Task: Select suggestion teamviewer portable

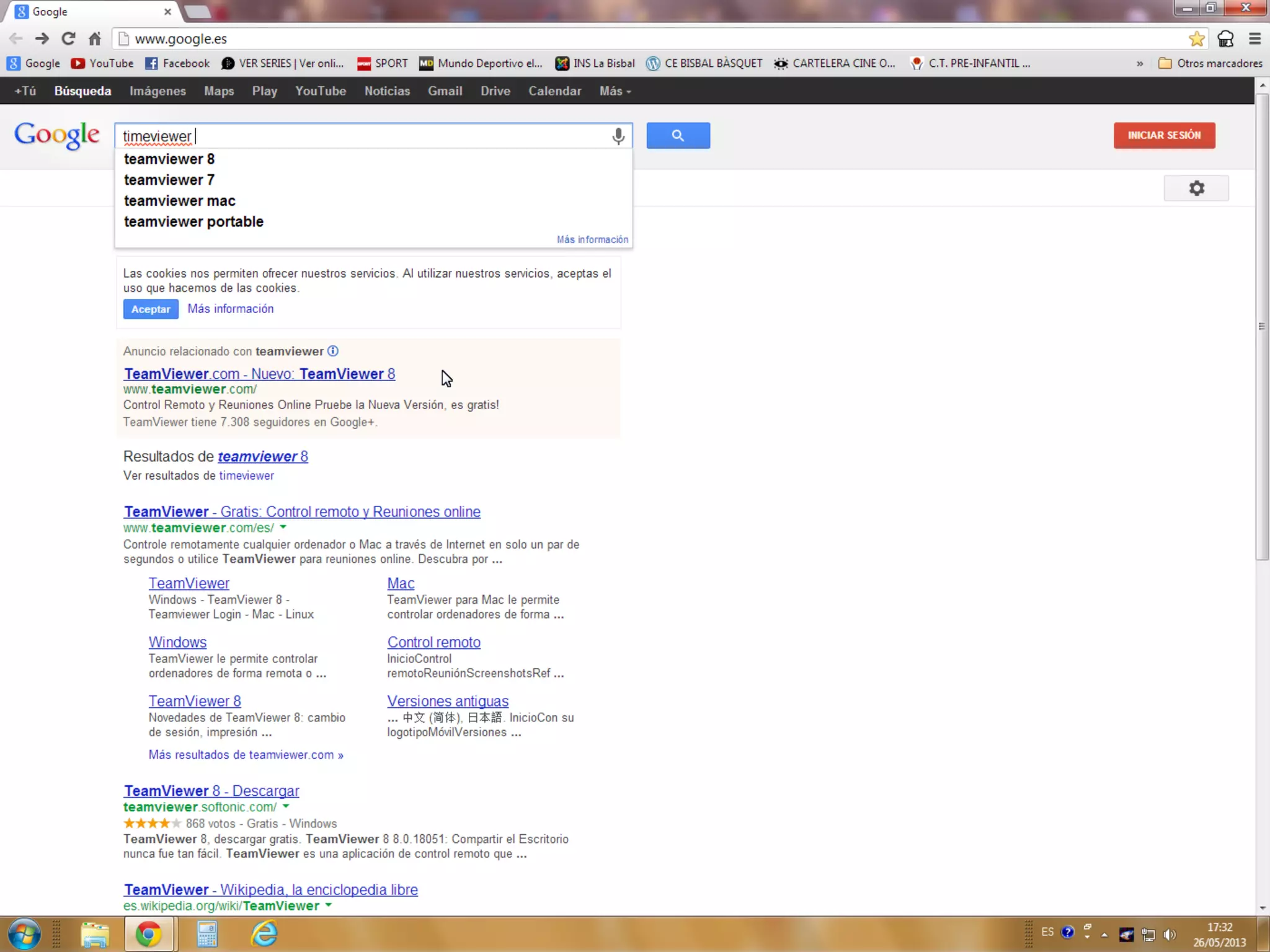Action: pyautogui.click(x=193, y=222)
